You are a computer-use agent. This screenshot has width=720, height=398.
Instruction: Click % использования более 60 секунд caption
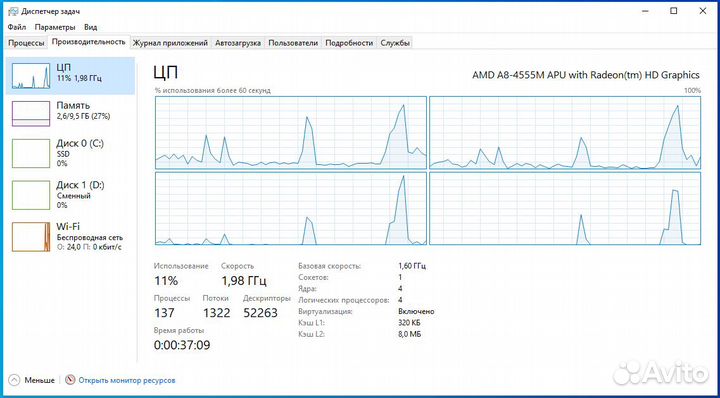pyautogui.click(x=213, y=90)
